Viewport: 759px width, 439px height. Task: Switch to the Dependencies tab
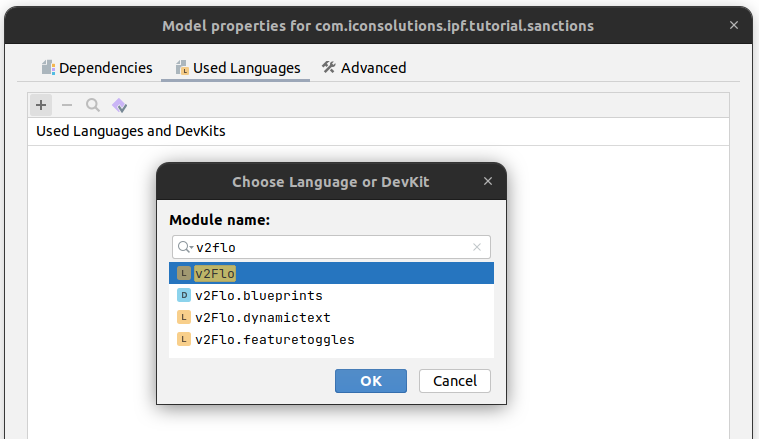pos(97,68)
